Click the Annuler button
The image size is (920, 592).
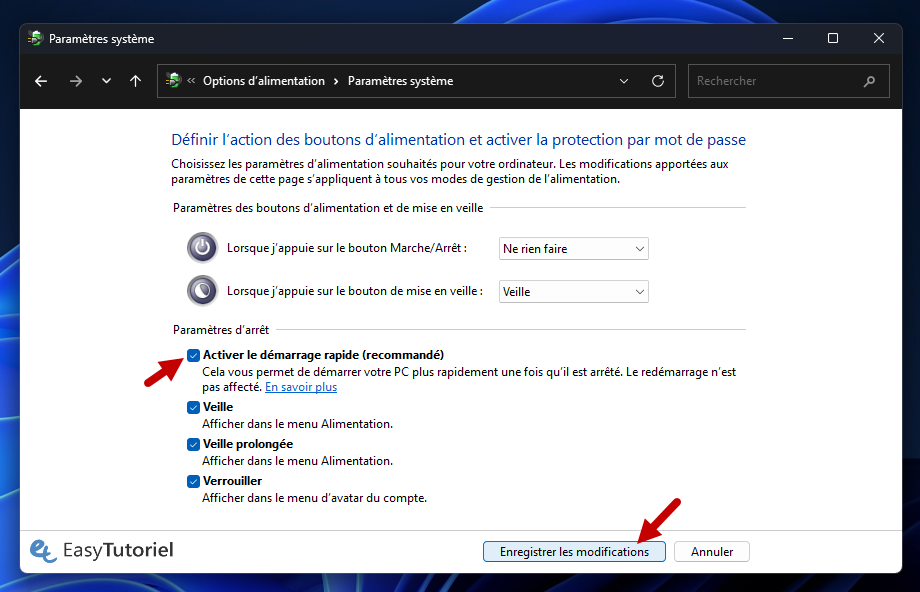coord(712,552)
